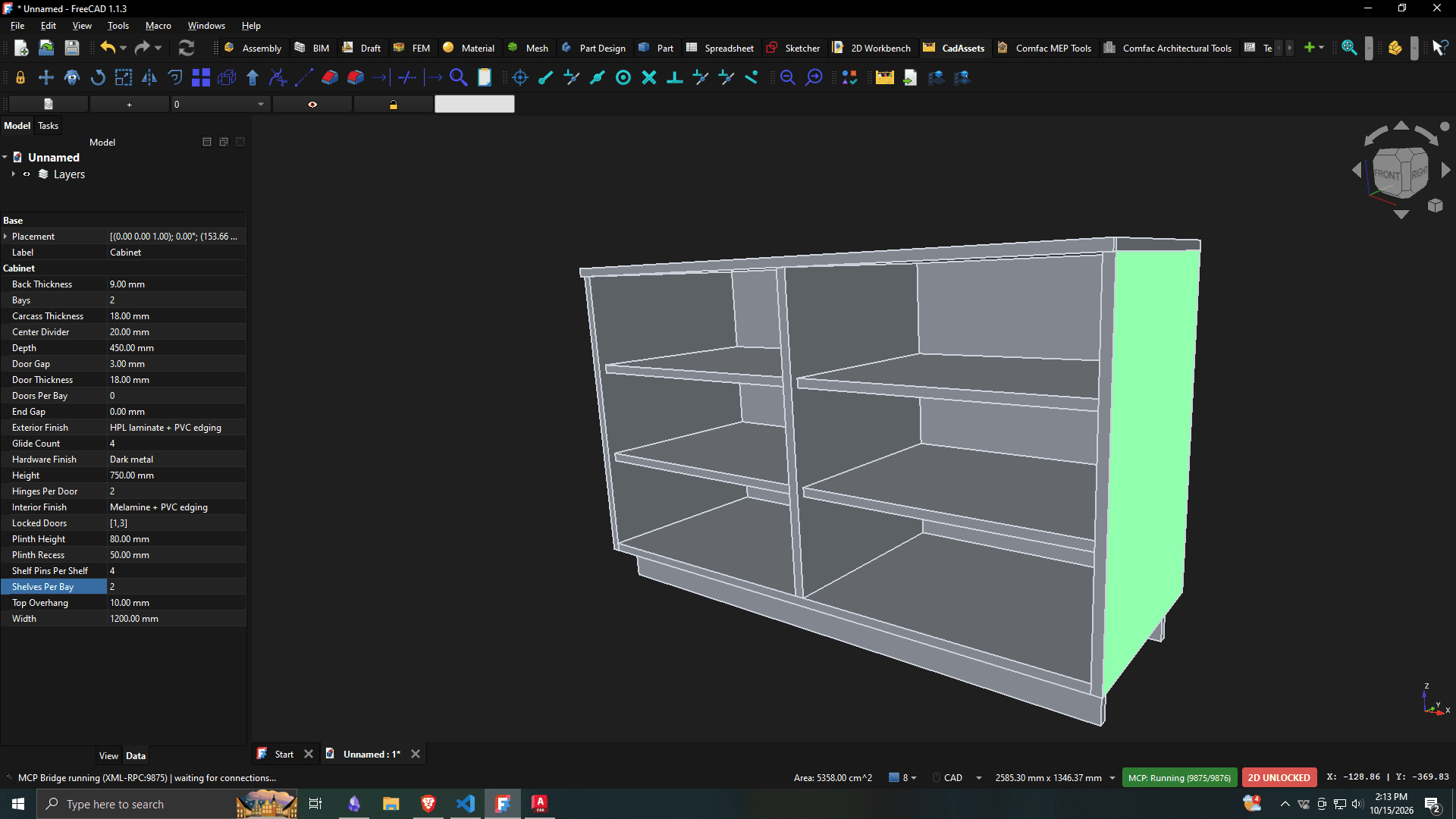Viewport: 1456px width, 819px height.
Task: Click the Upgrade blue up-arrow icon
Action: pyautogui.click(x=253, y=77)
